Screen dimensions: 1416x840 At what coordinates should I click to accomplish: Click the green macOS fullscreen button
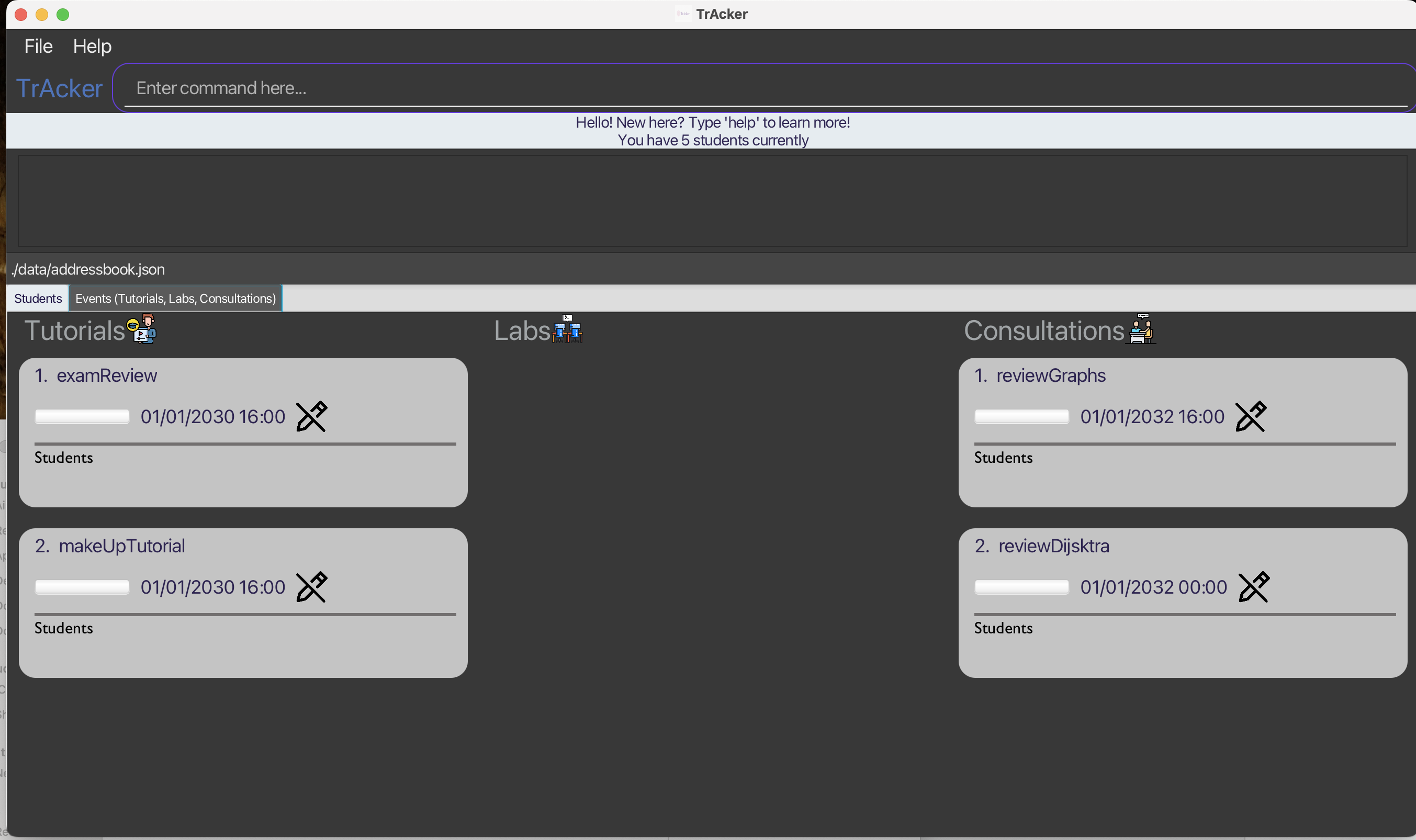tap(63, 15)
